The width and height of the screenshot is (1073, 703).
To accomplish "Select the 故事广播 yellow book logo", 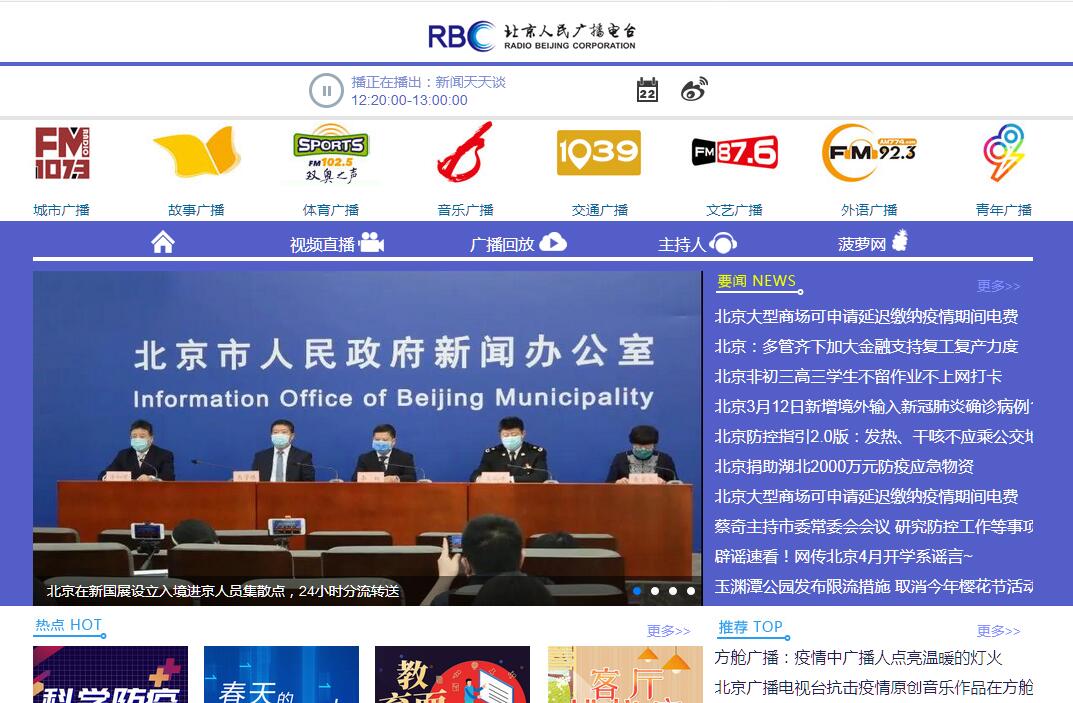I will (196, 153).
